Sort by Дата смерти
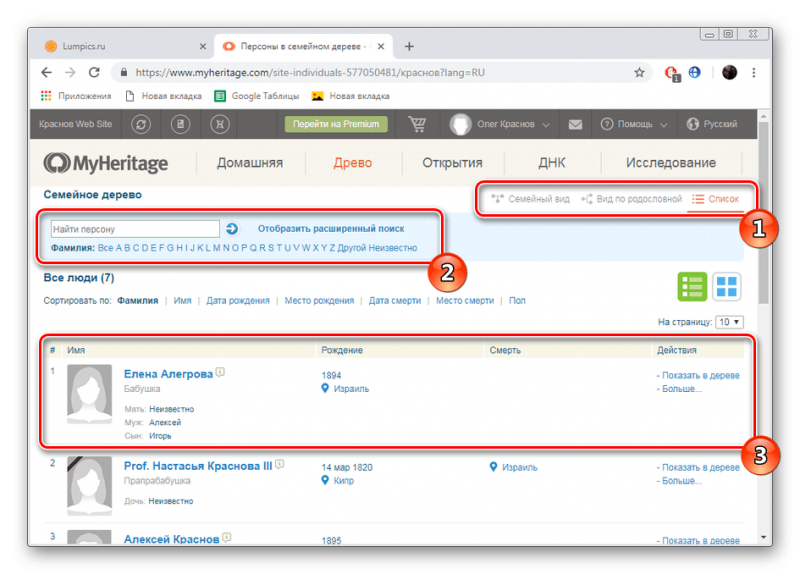800x574 pixels. click(394, 301)
